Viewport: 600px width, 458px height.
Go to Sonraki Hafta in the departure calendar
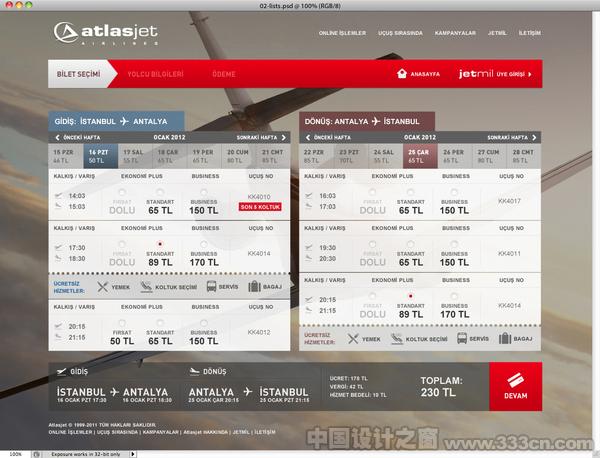pyautogui.click(x=261, y=137)
